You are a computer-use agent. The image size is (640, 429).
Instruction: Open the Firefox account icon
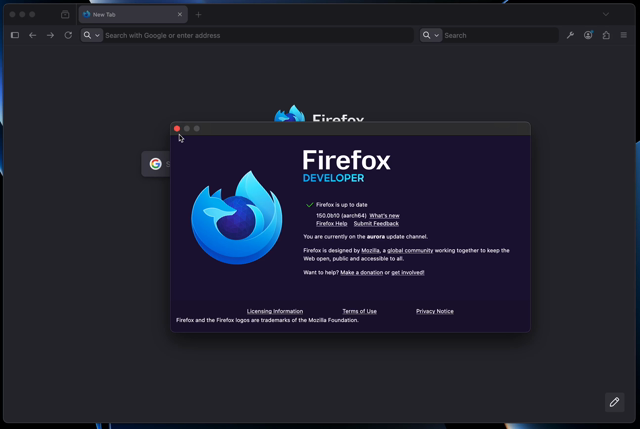point(588,35)
